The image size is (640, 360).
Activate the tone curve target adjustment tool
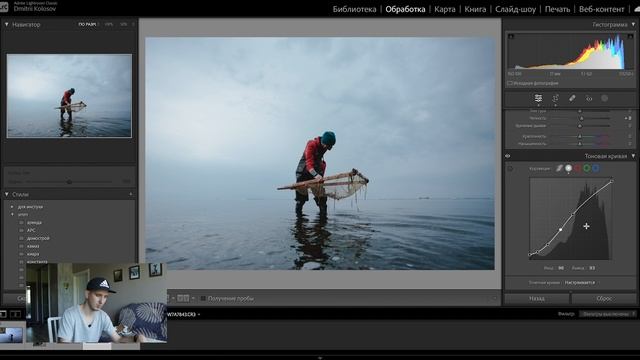pyautogui.click(x=510, y=168)
